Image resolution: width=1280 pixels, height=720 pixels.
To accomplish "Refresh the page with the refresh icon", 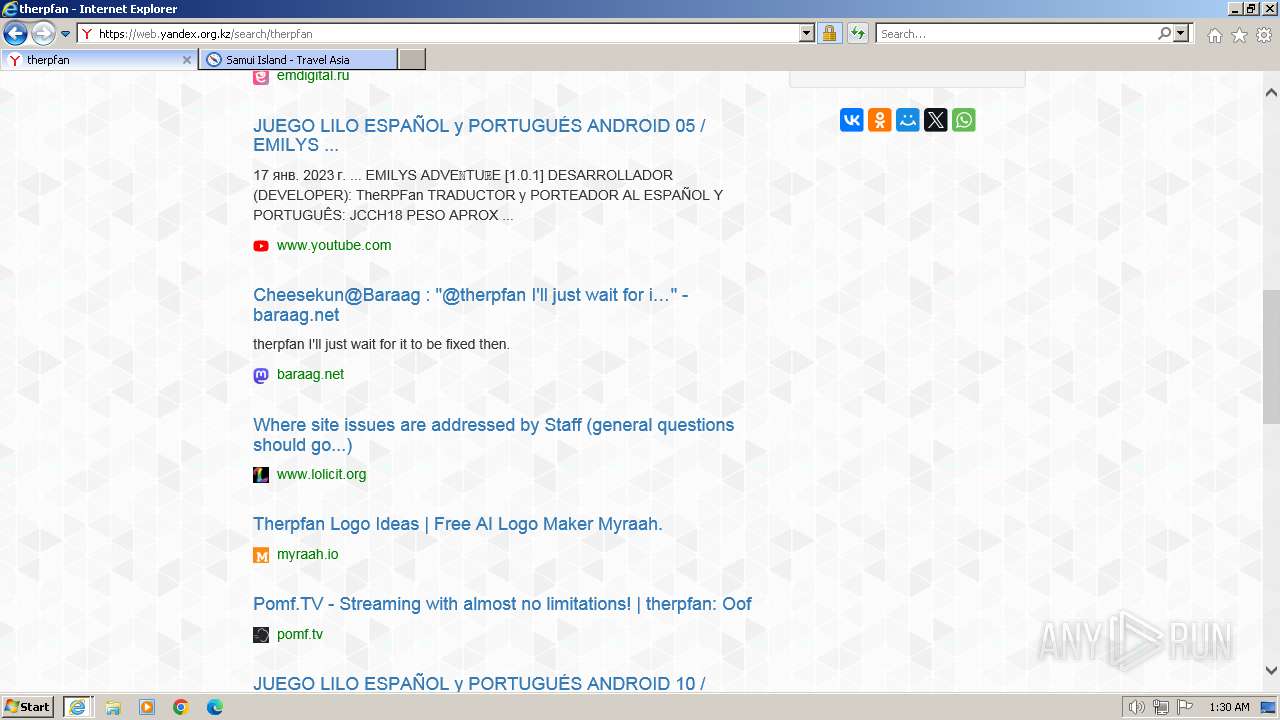I will pos(858,34).
